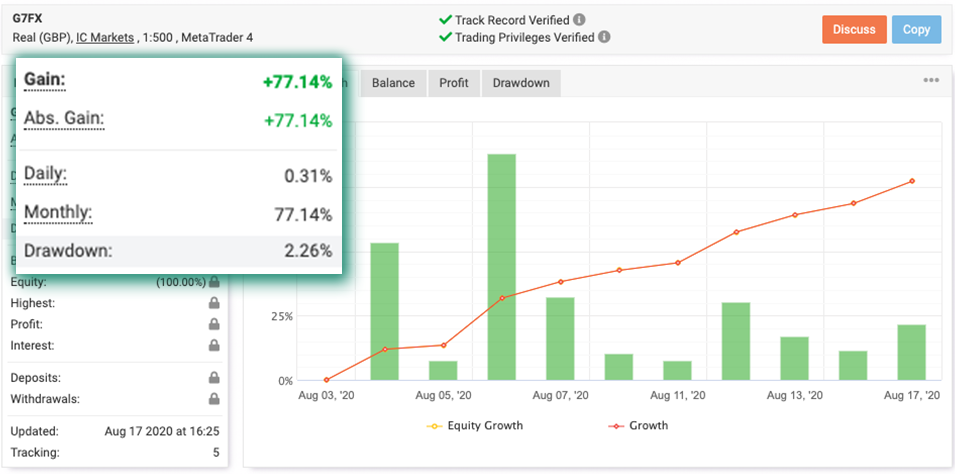Viewport: 955px width, 474px height.
Task: Click the last Growth line point at Aug 17
Action: pos(912,181)
